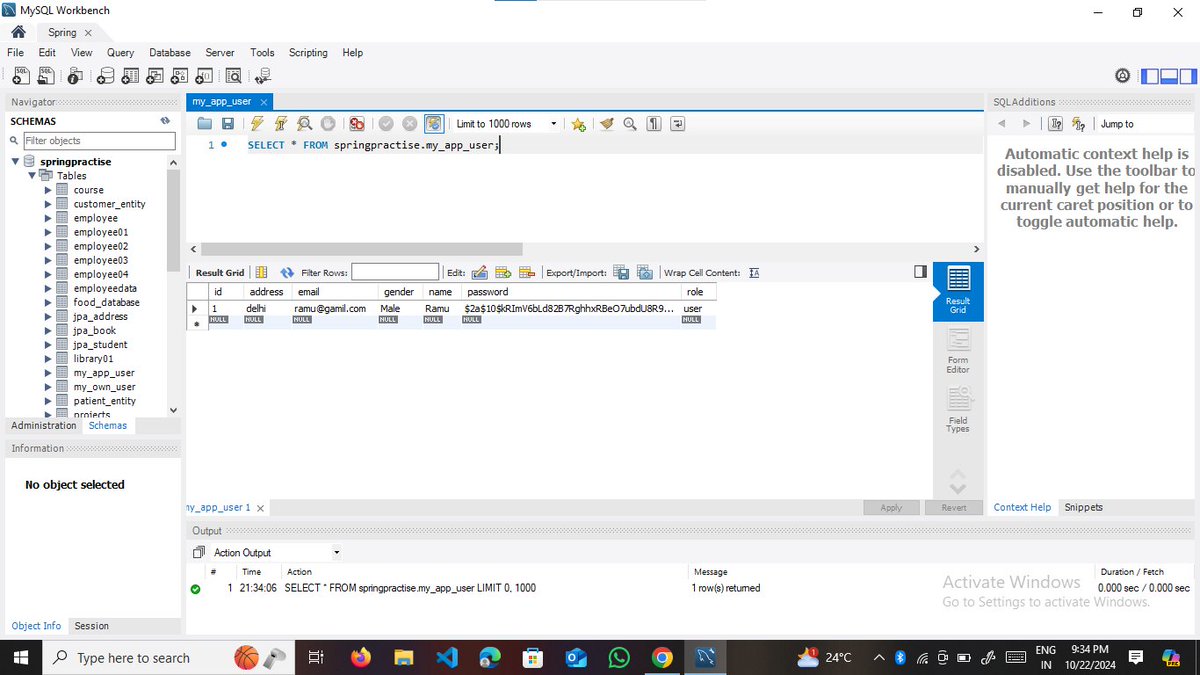
Task: Create a new schema icon
Action: (x=106, y=75)
